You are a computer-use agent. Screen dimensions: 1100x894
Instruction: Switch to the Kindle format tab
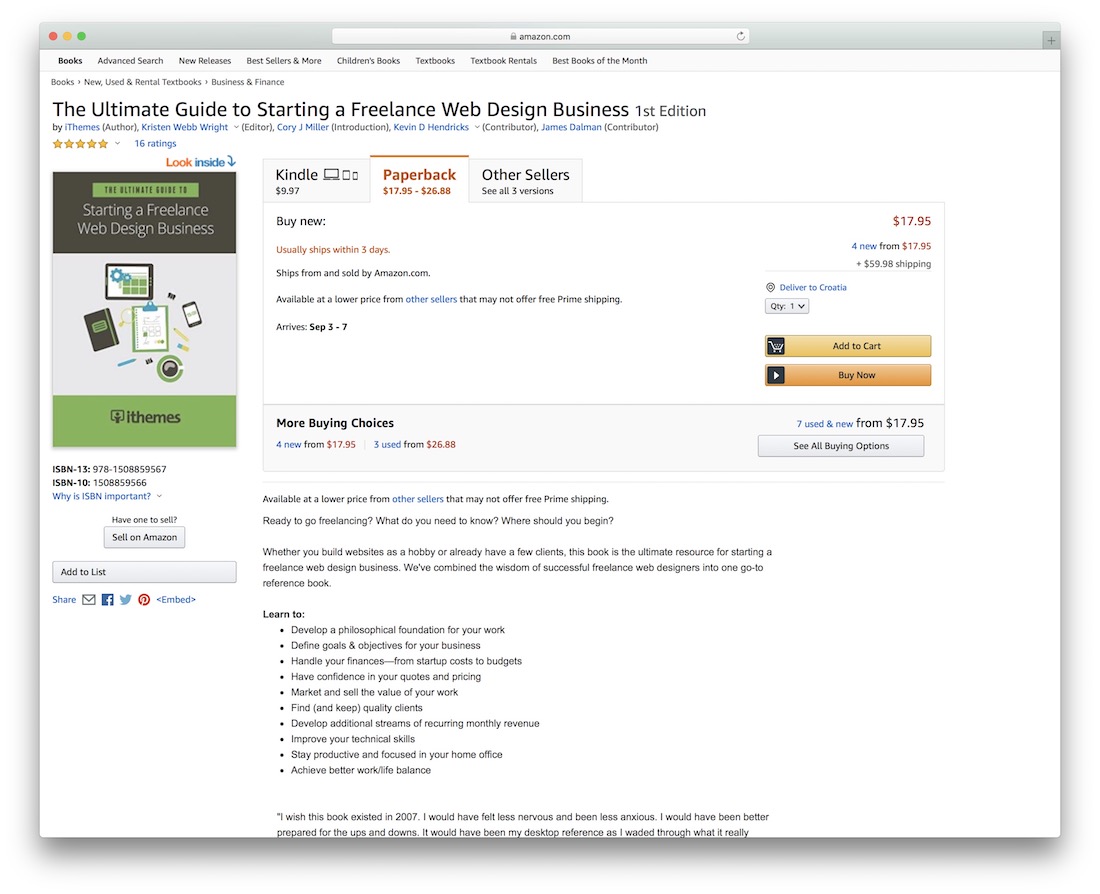click(316, 180)
